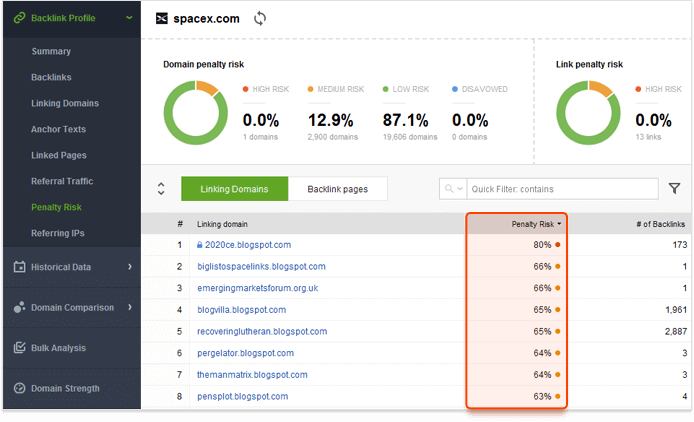This screenshot has width=694, height=422.
Task: Click the search magnifier in Quick Filter
Action: 449,189
